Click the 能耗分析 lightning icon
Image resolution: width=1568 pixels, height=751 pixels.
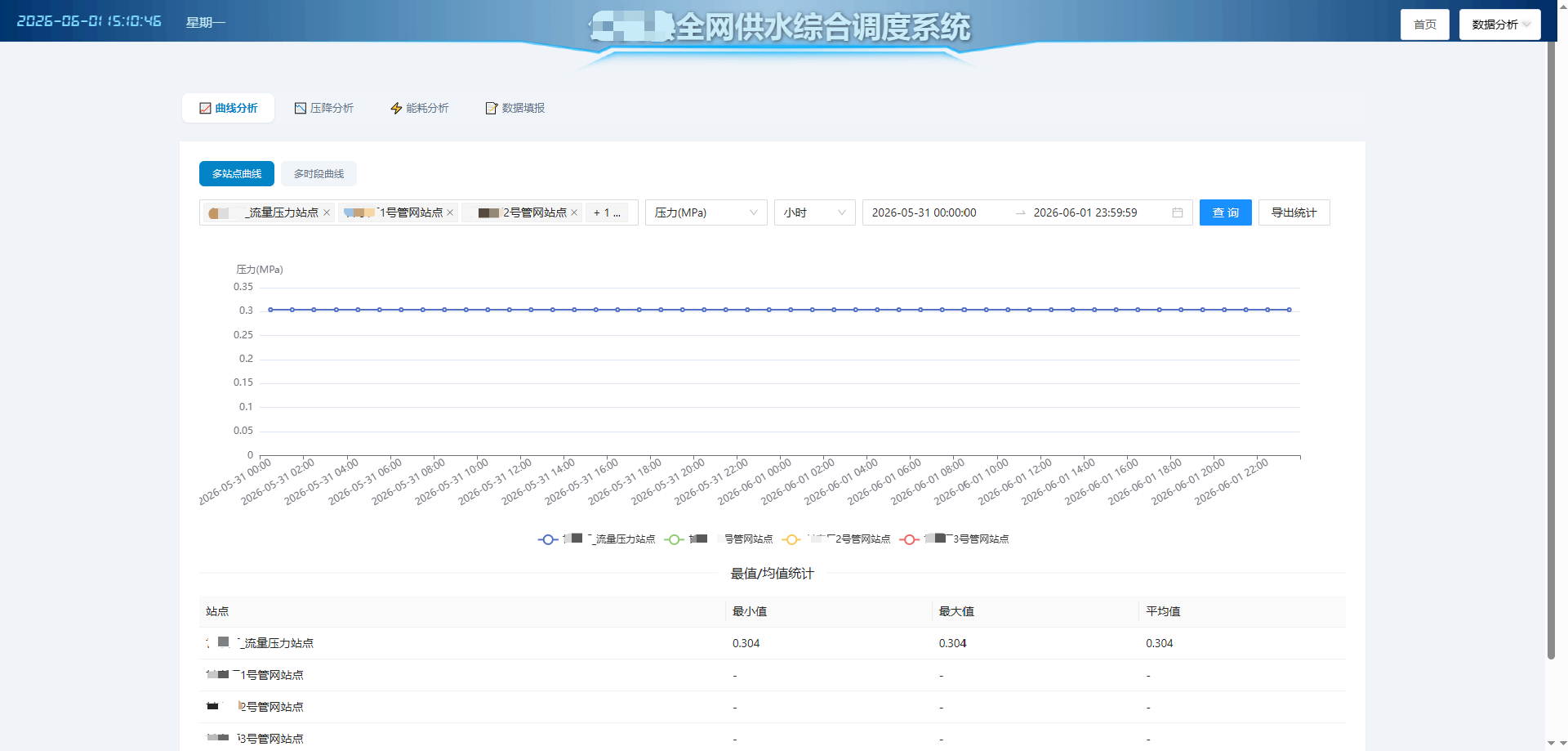pyautogui.click(x=396, y=108)
